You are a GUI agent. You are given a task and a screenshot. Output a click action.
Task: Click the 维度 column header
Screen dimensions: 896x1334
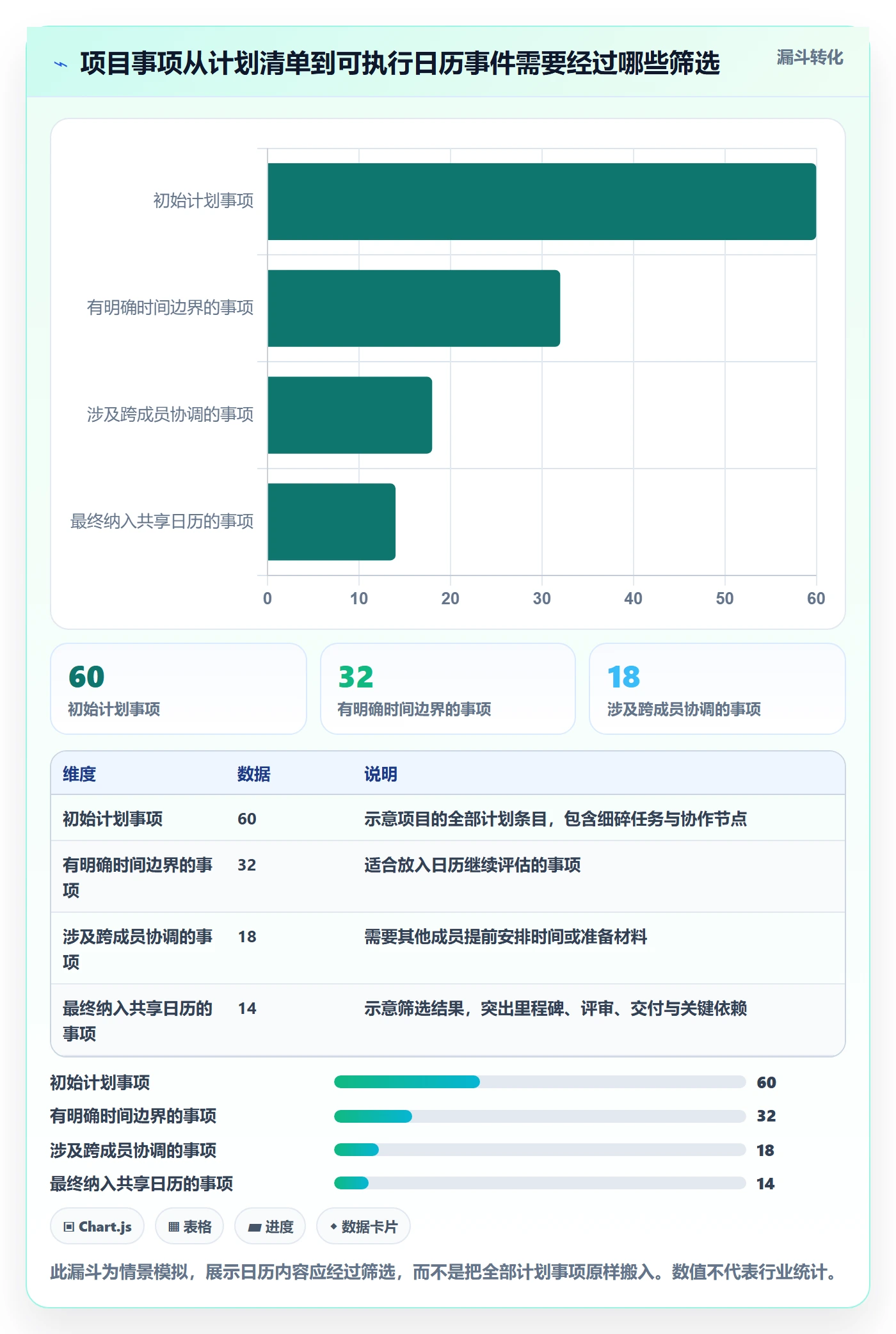[x=79, y=774]
